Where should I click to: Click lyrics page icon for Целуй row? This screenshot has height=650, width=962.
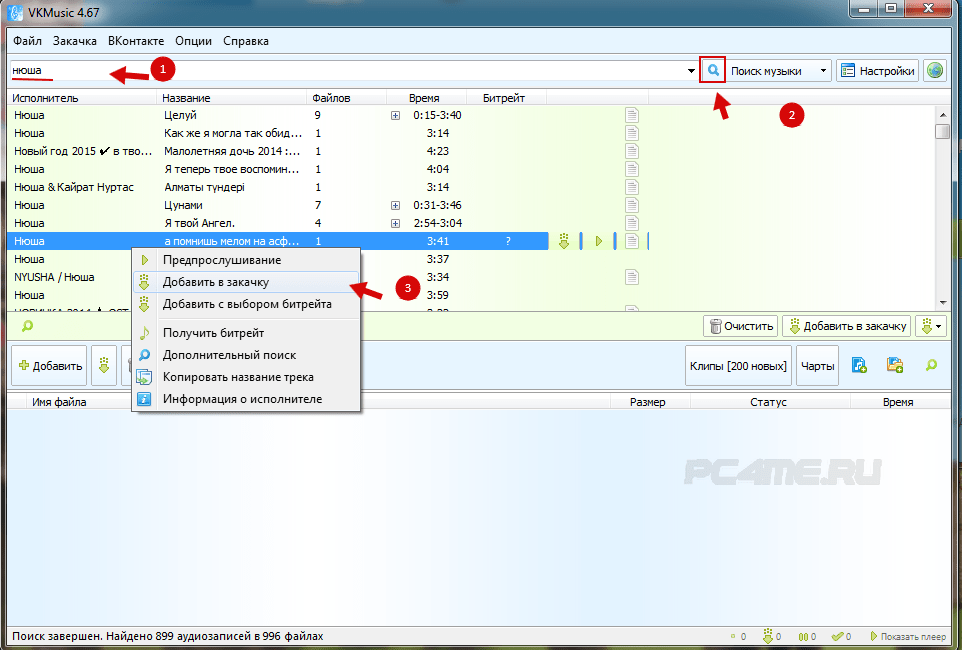[x=631, y=115]
